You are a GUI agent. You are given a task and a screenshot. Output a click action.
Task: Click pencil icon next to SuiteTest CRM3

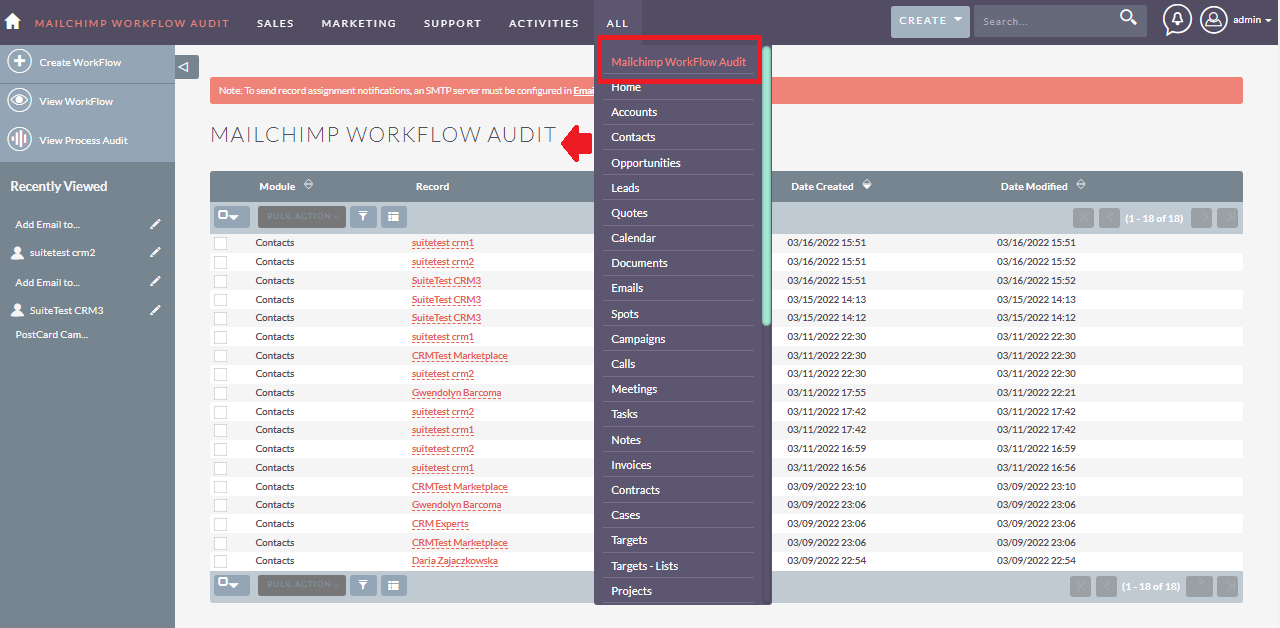click(155, 310)
